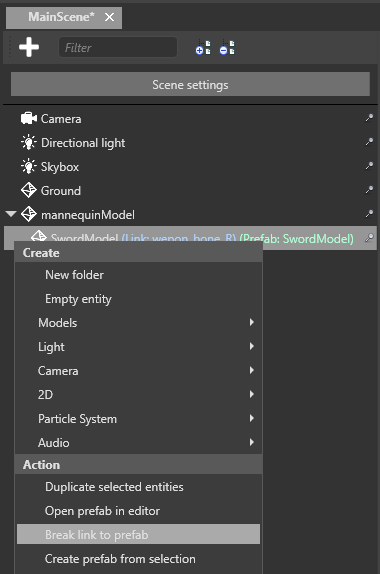Close the MainScene tab
Screen dimensions: 380x574
coord(109,17)
